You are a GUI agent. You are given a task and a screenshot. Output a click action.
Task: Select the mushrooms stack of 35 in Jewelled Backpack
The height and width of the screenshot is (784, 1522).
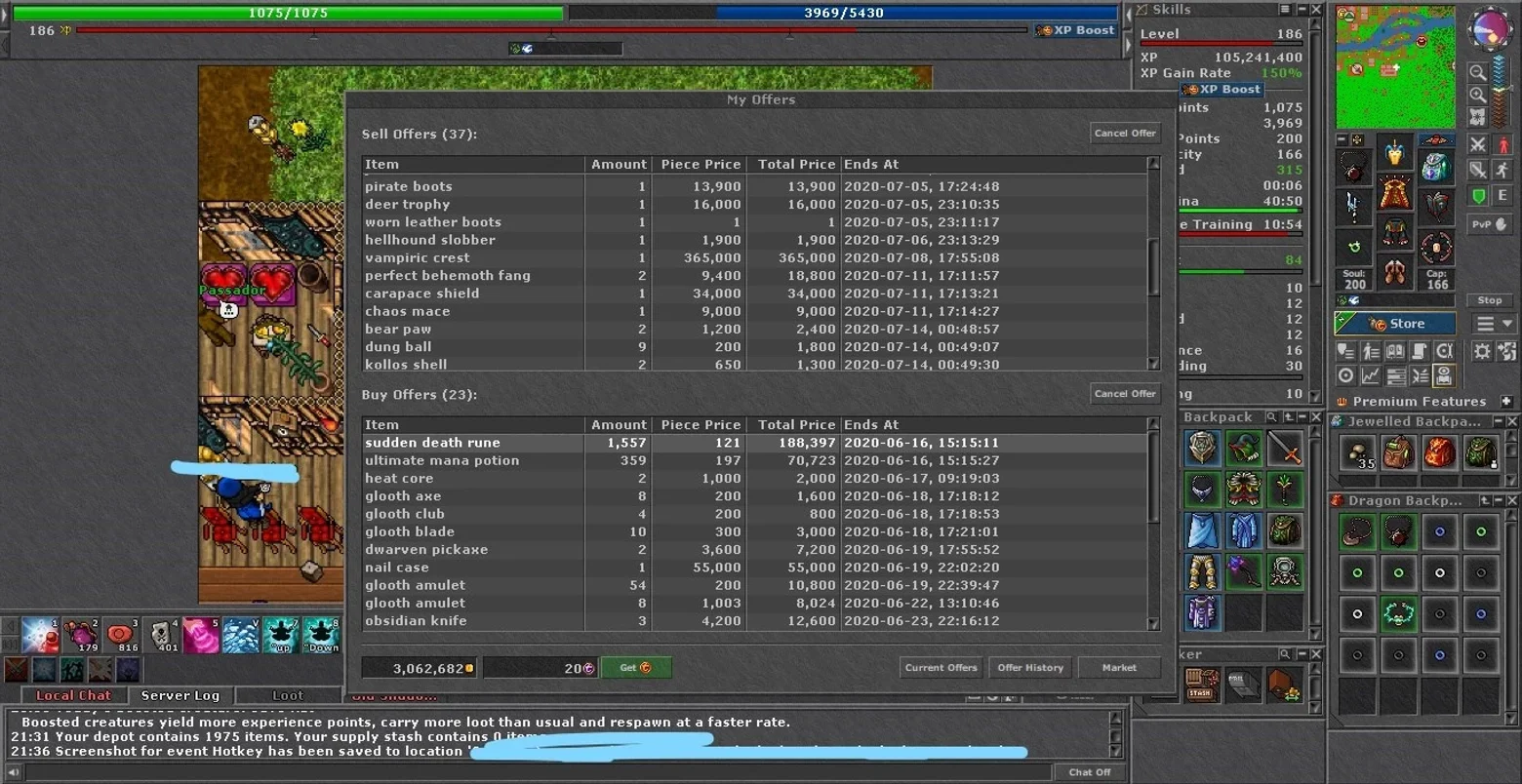pyautogui.click(x=1357, y=452)
